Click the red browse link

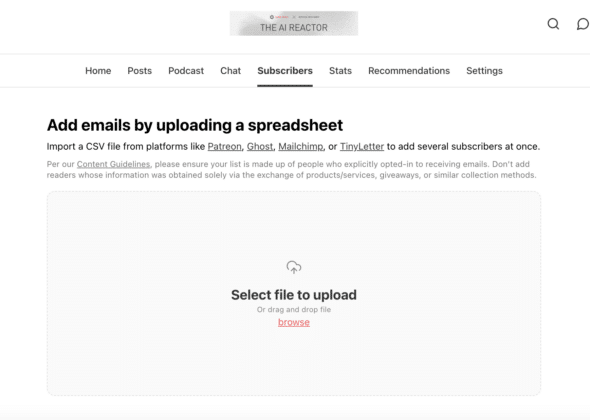pyautogui.click(x=294, y=323)
